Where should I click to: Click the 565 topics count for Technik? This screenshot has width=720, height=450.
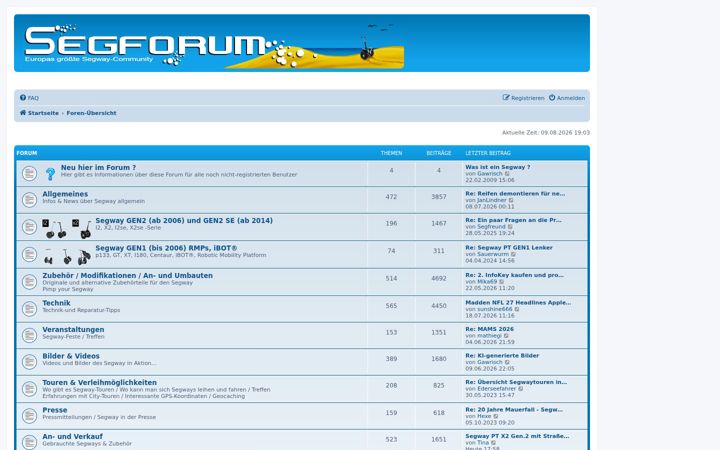pos(391,306)
